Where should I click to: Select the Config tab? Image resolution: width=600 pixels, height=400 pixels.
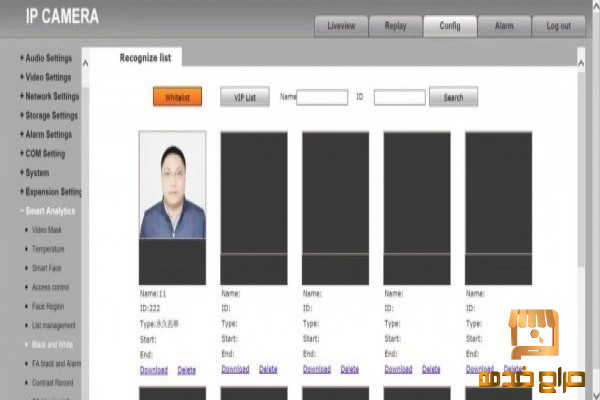[x=450, y=26]
